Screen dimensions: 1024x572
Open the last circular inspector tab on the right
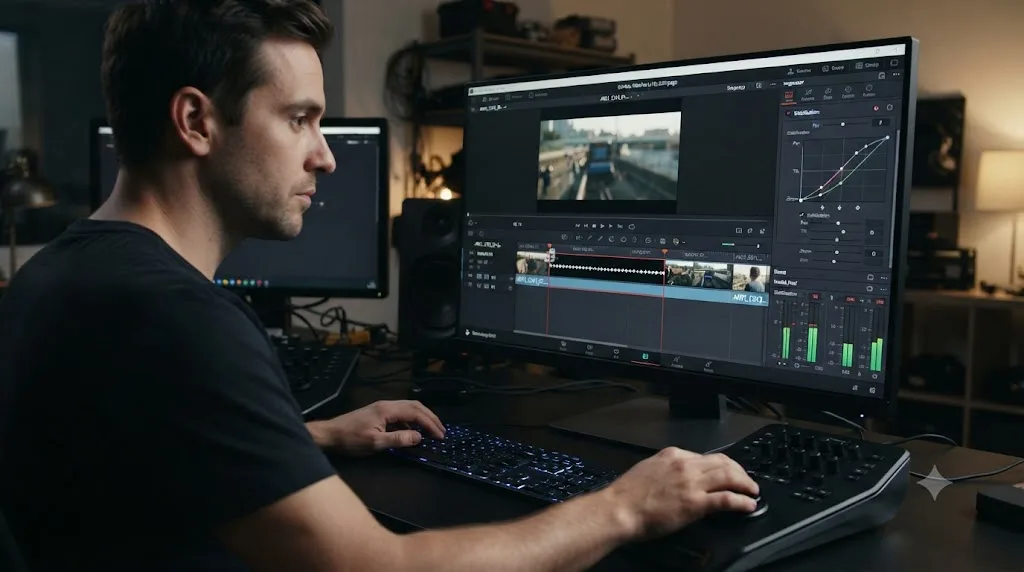coord(869,89)
